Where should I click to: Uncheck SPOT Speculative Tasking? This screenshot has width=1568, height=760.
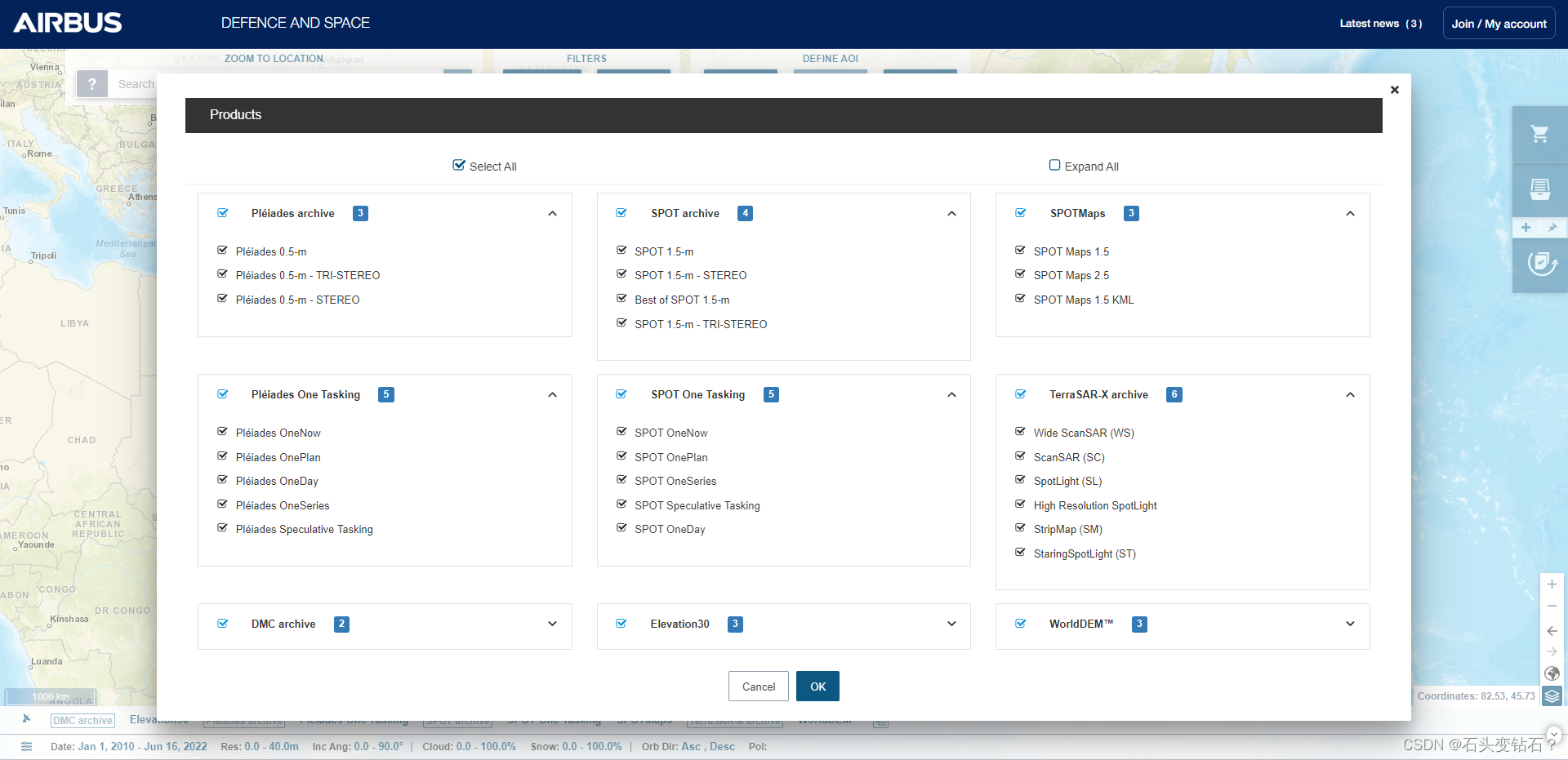(621, 504)
